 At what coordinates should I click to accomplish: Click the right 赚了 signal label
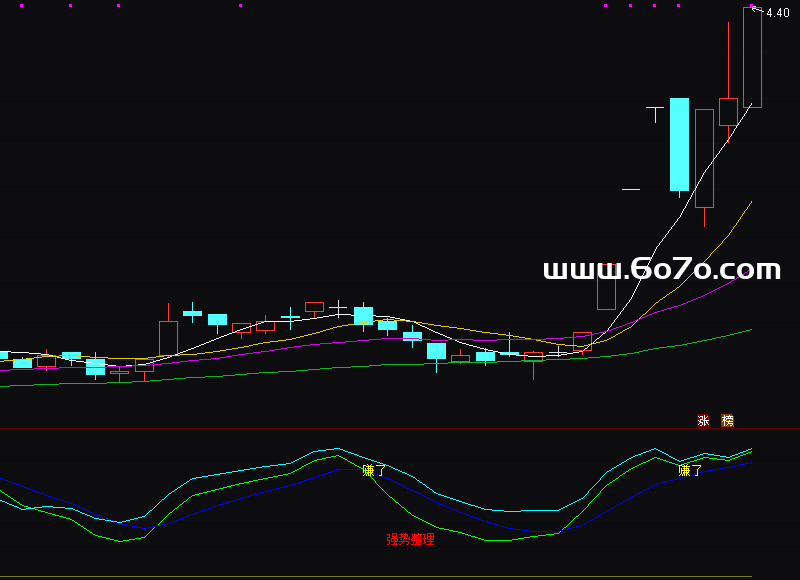pyautogui.click(x=690, y=470)
